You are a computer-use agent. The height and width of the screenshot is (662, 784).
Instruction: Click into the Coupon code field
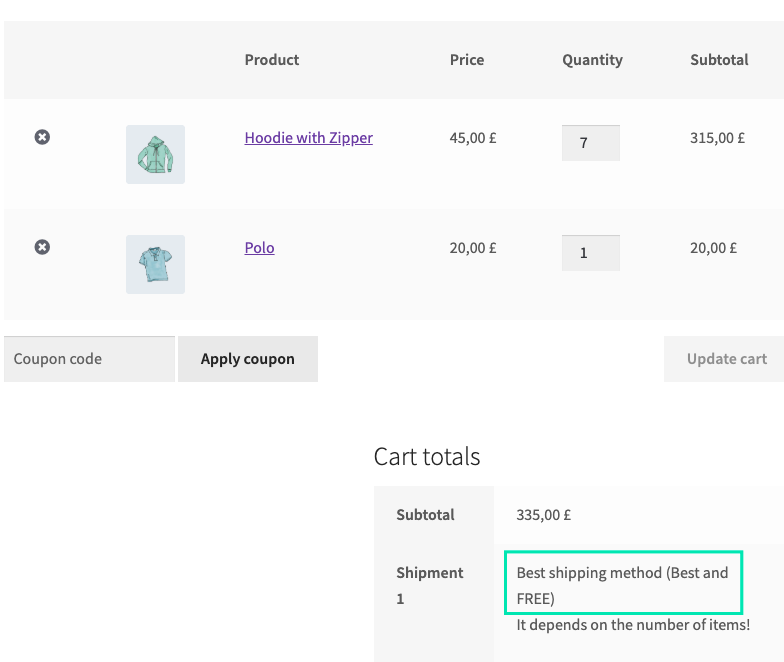[89, 359]
